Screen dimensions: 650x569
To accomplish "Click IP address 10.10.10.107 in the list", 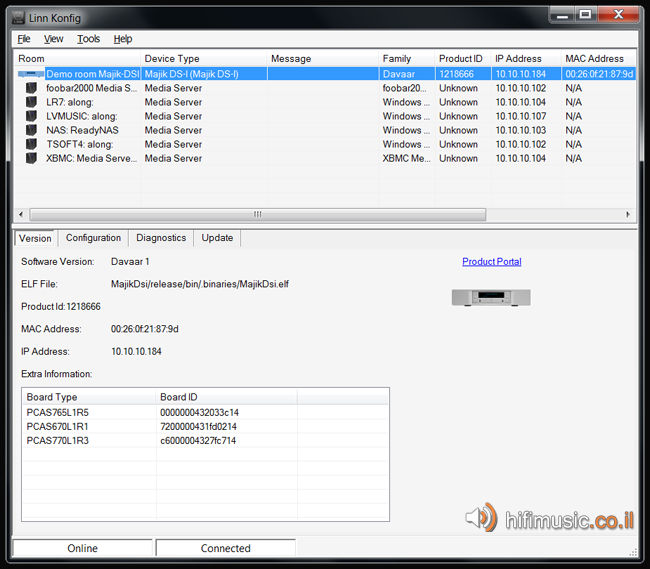I will [x=521, y=116].
